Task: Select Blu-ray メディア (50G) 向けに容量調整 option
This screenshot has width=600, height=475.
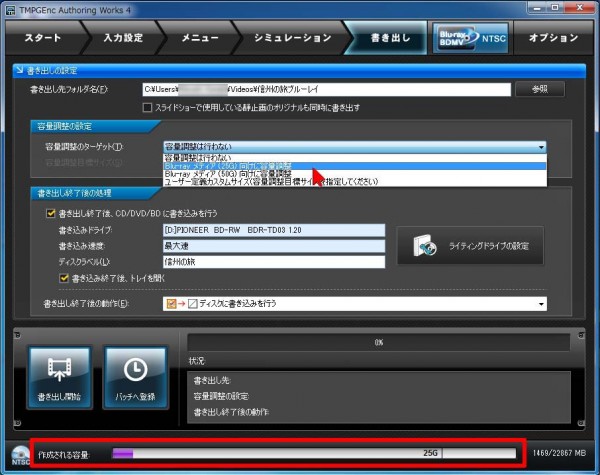Action: [355, 174]
